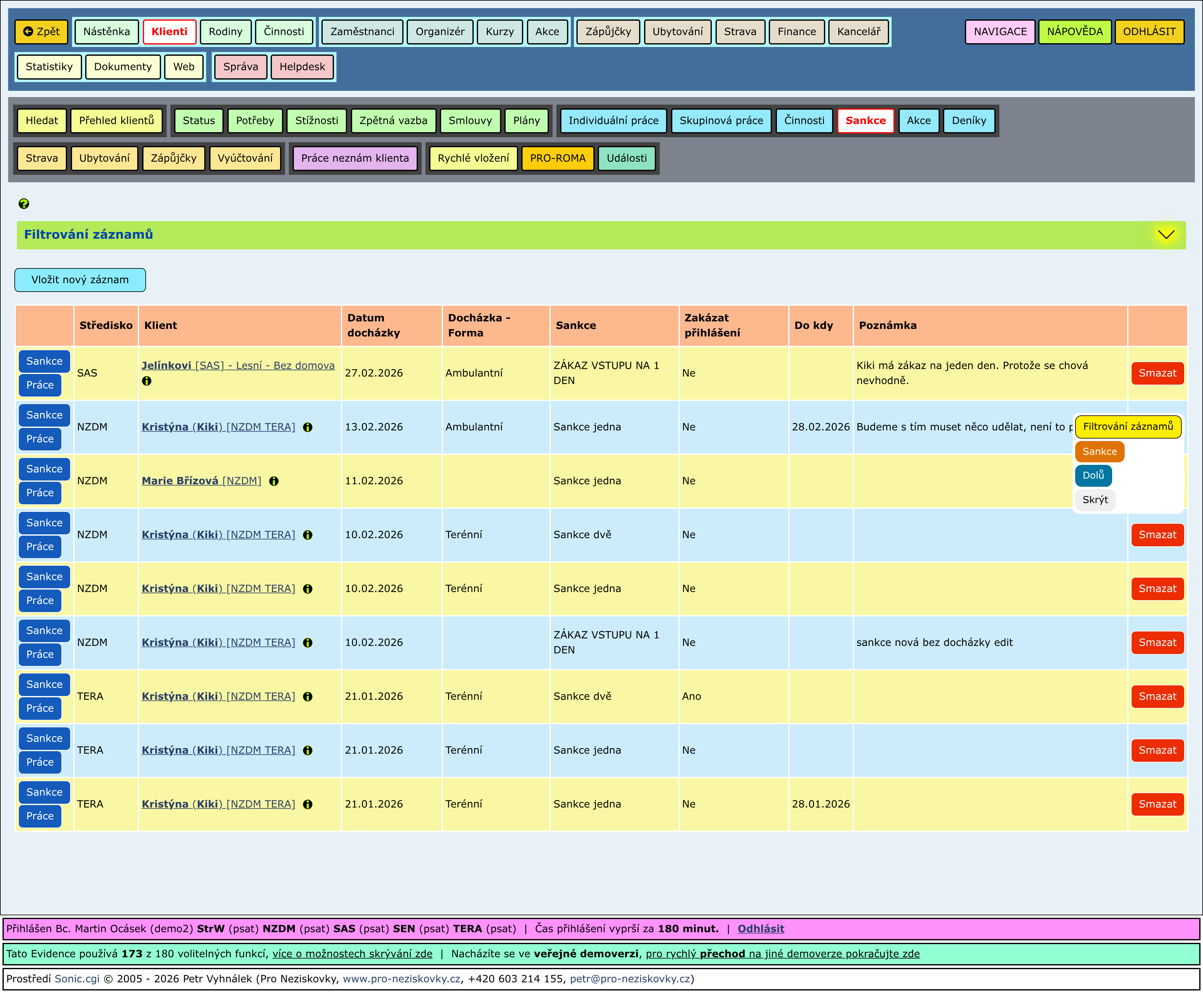The image size is (1203, 1008).
Task: Click info icon in row with 28.01.2026 deadline
Action: [308, 804]
